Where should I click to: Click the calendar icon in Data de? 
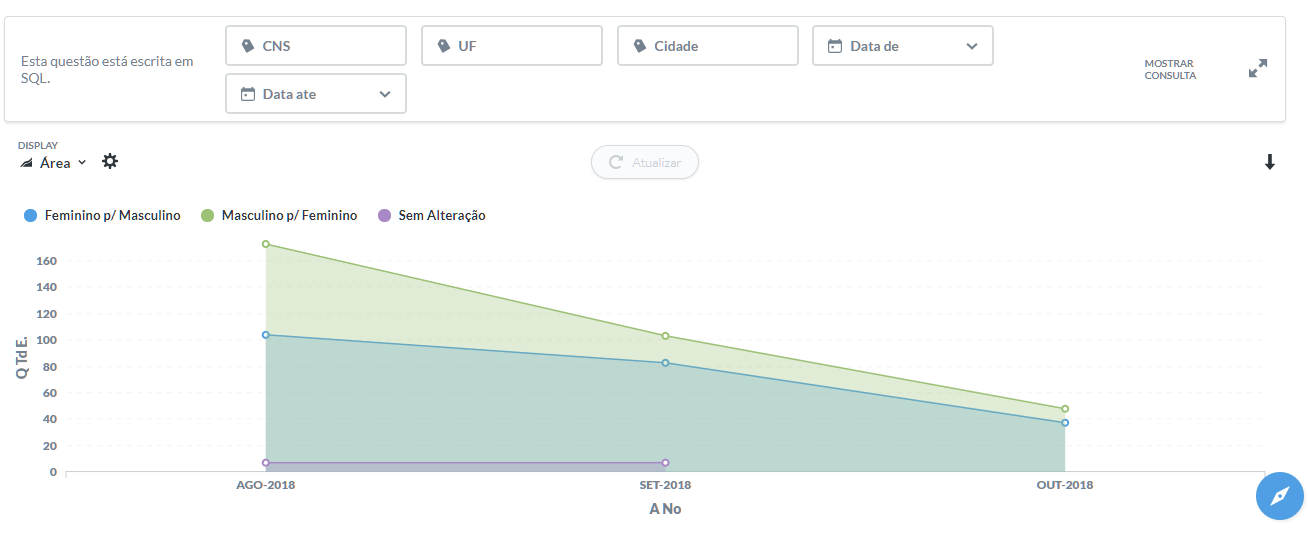pyautogui.click(x=835, y=46)
